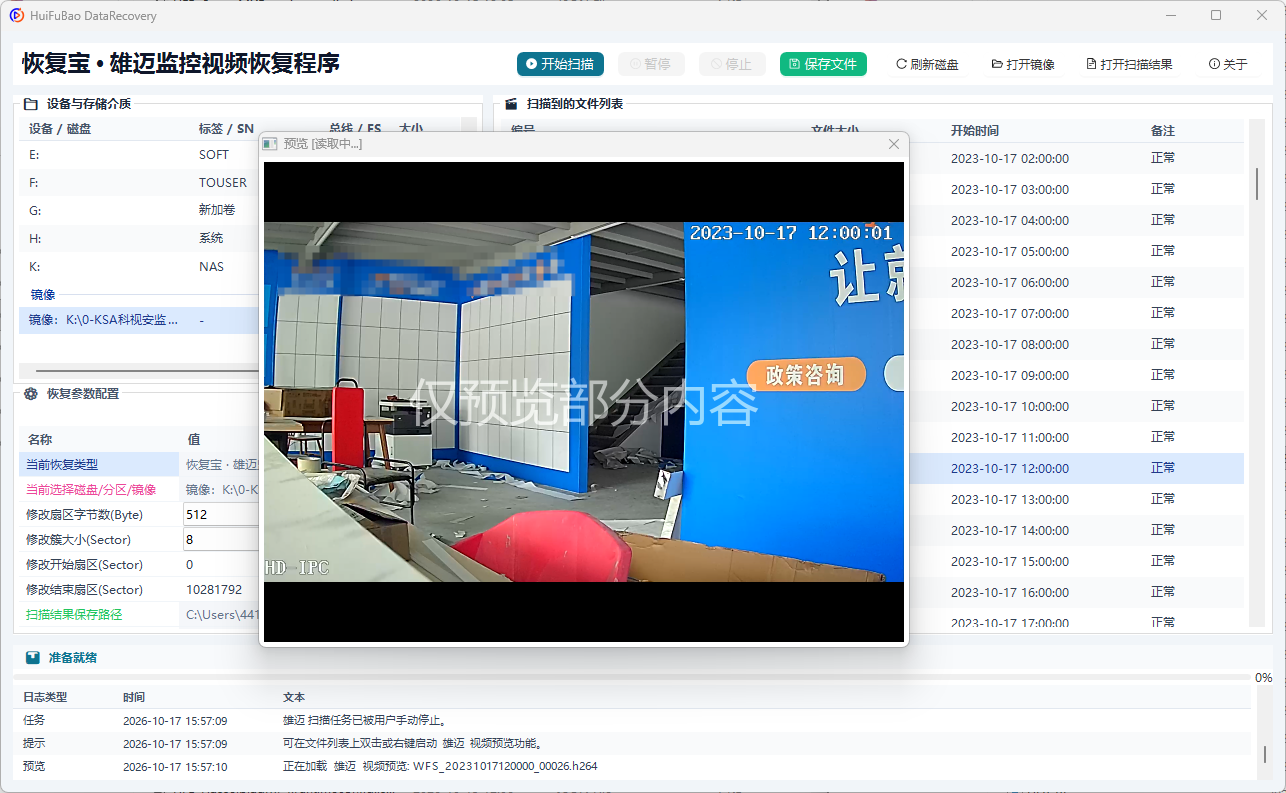The width and height of the screenshot is (1286, 793).
Task: Click the 准备就绪 status icon
Action: tap(33, 658)
